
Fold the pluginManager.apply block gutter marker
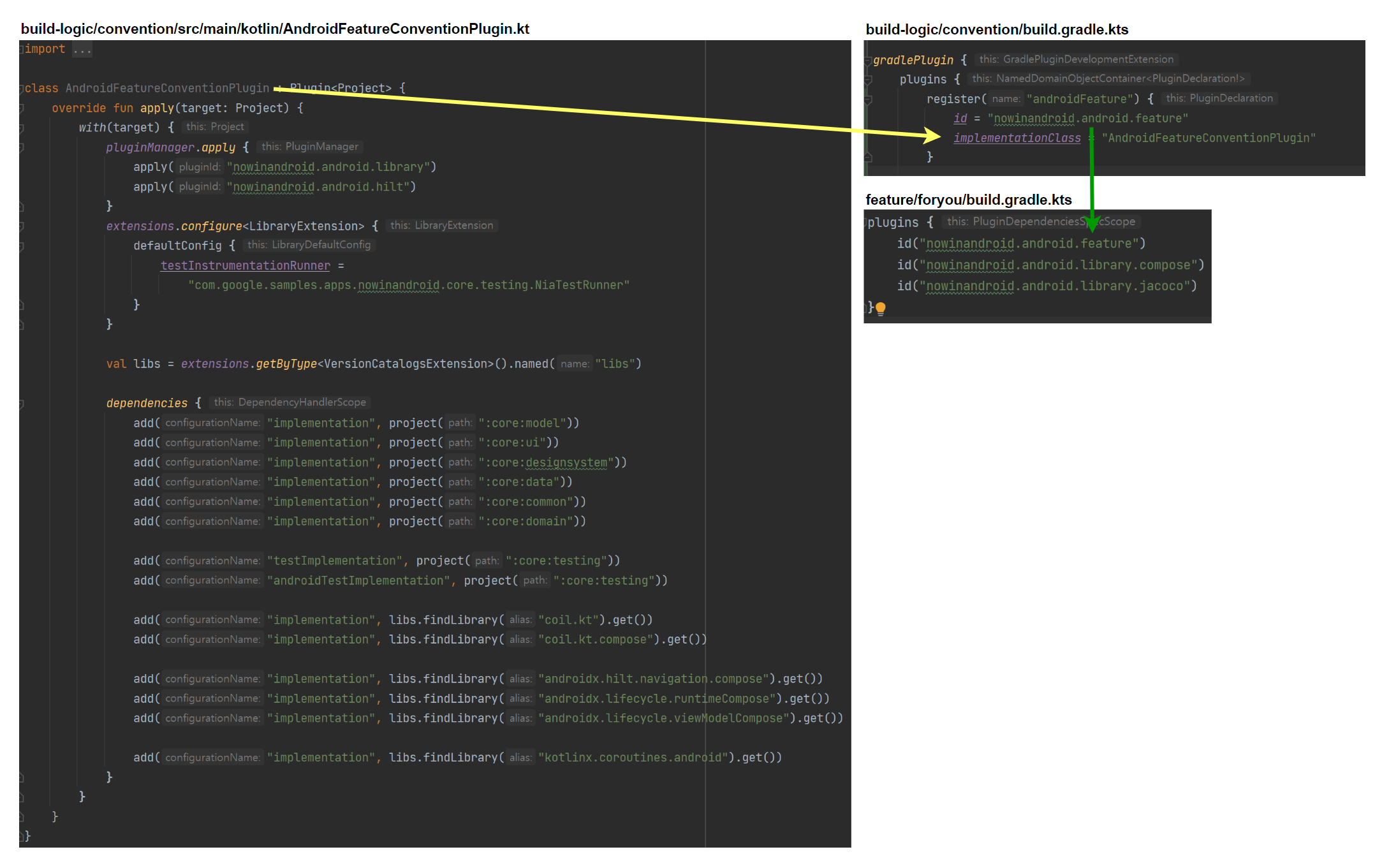point(21,148)
